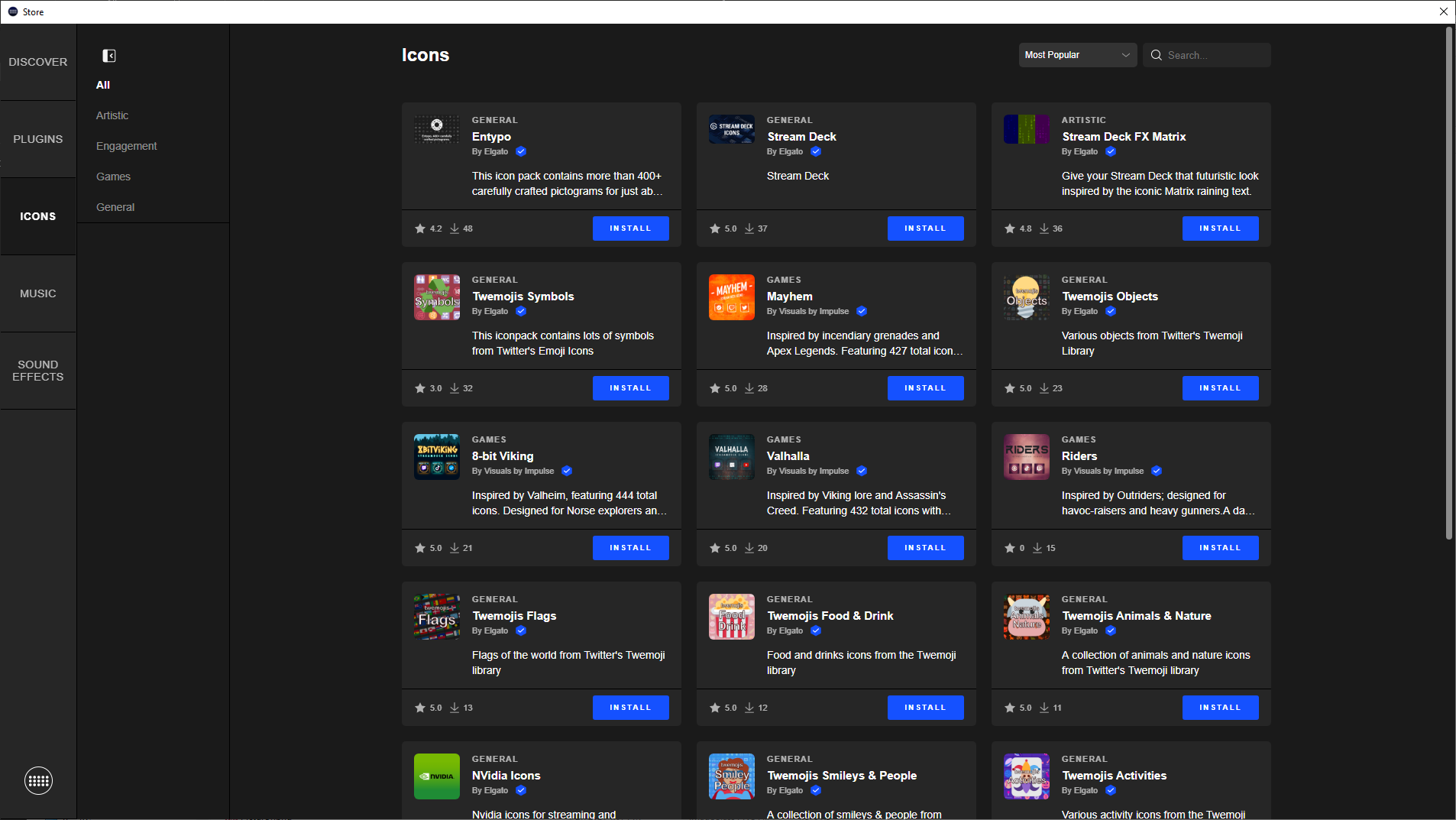
Task: Go to the Plugins tab
Action: (38, 139)
